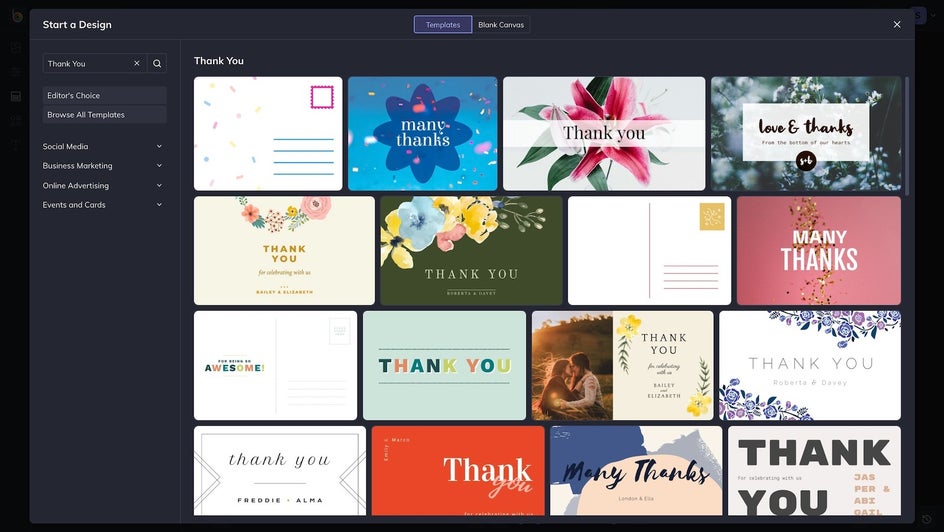Image resolution: width=944 pixels, height=532 pixels.
Task: Switch to the Templates tab
Action: click(x=443, y=24)
